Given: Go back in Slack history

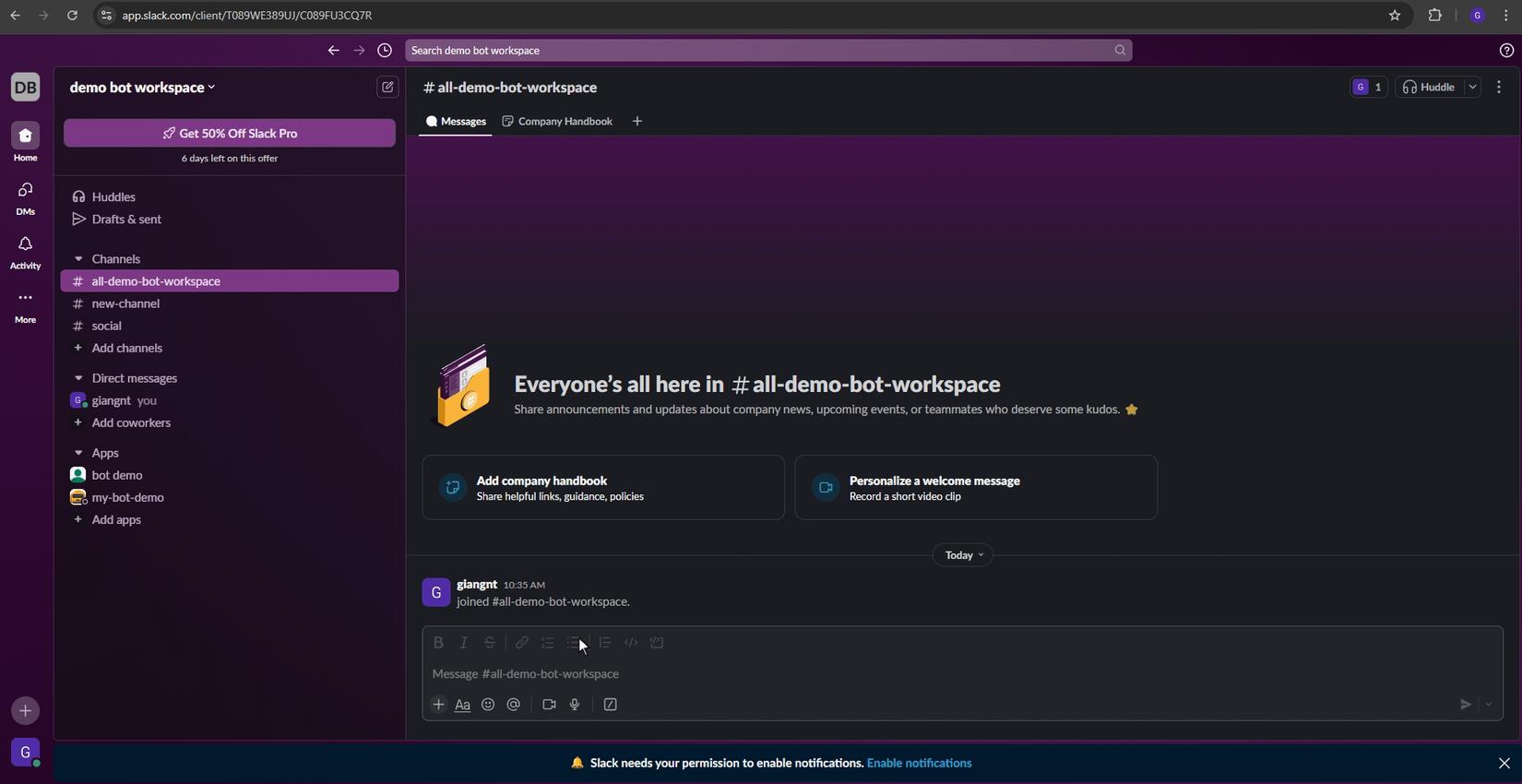Looking at the screenshot, I should [x=333, y=51].
